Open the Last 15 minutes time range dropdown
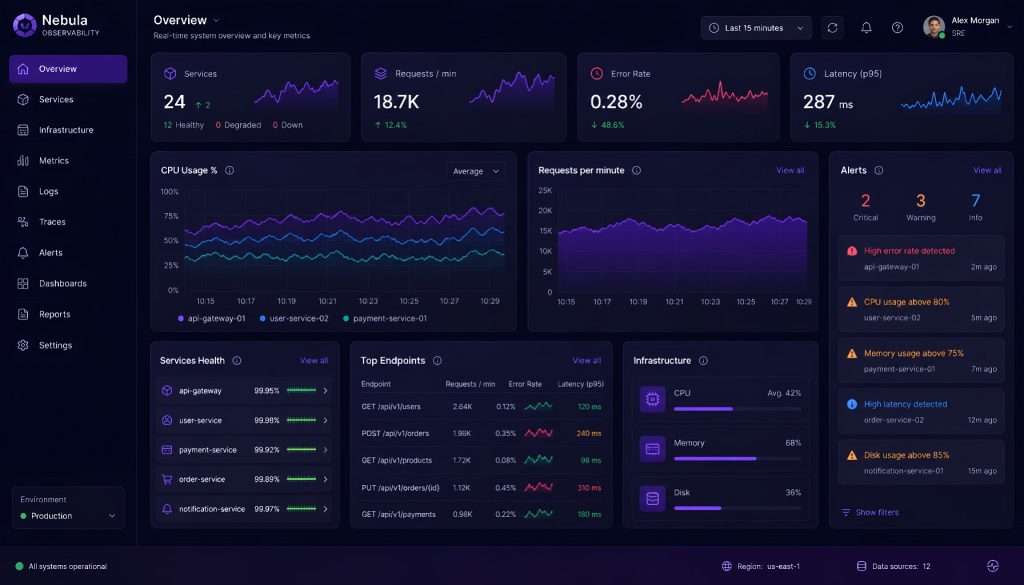Screen dimensions: 1024x585 [x=756, y=28]
